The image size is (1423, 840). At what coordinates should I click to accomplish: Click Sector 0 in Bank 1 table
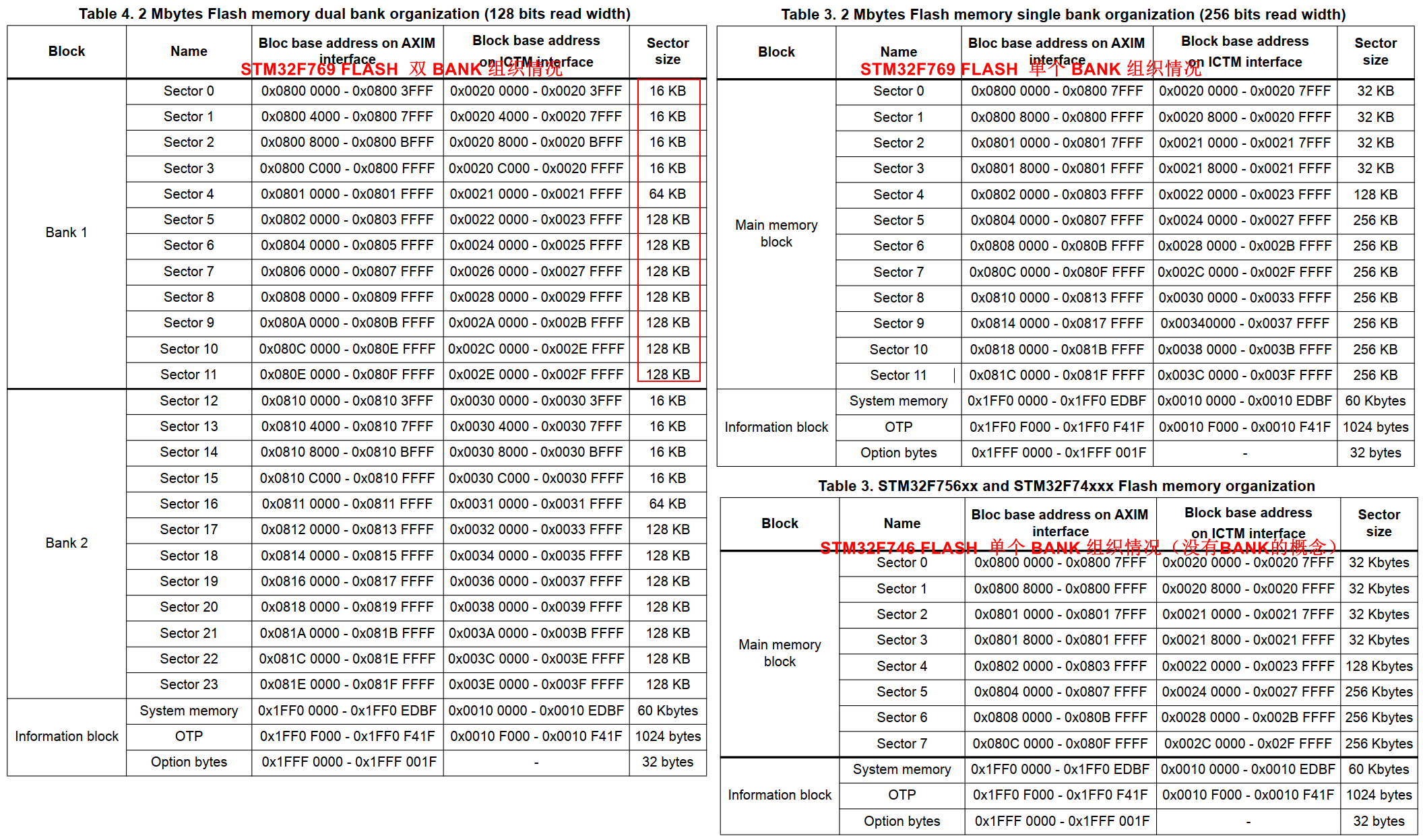tap(189, 91)
